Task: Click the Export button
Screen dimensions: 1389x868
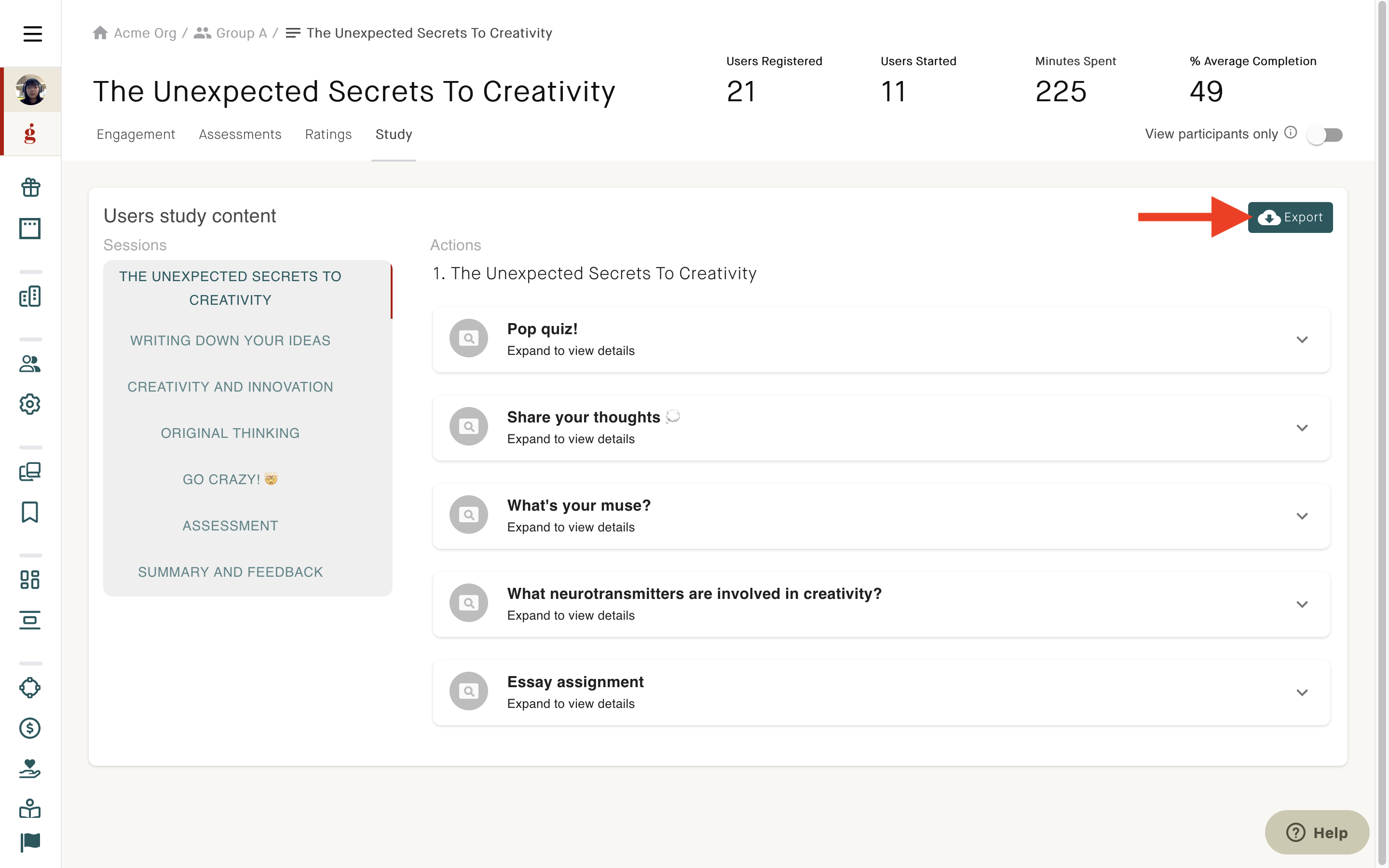Action: click(1290, 217)
